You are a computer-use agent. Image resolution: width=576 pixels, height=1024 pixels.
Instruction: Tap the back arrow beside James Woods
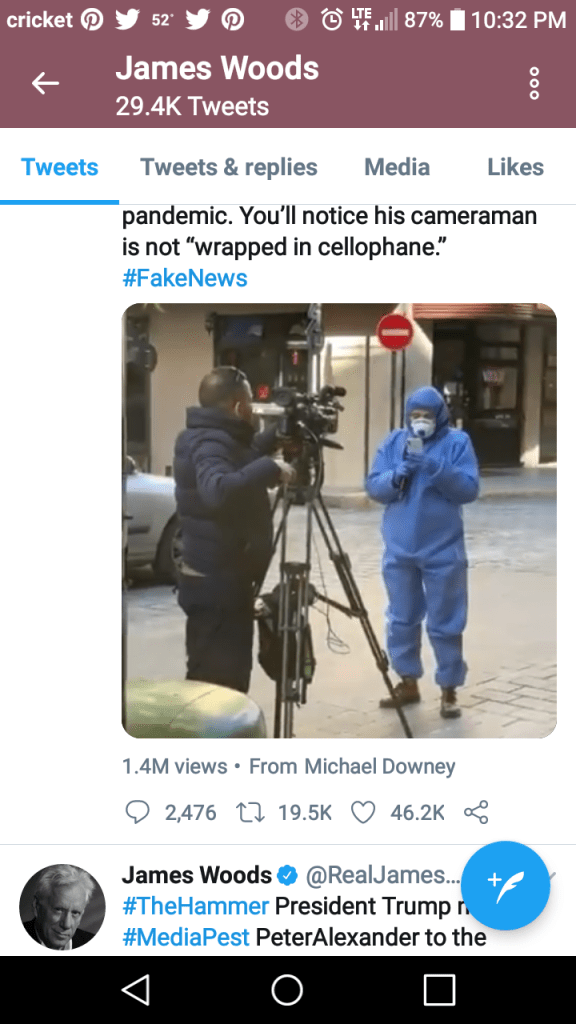click(46, 84)
